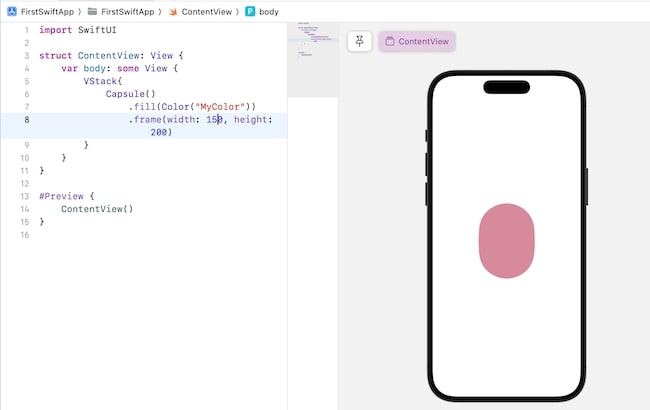The image size is (650, 410).
Task: Open the ContentView file breadcrumb menu
Action: pos(207,11)
